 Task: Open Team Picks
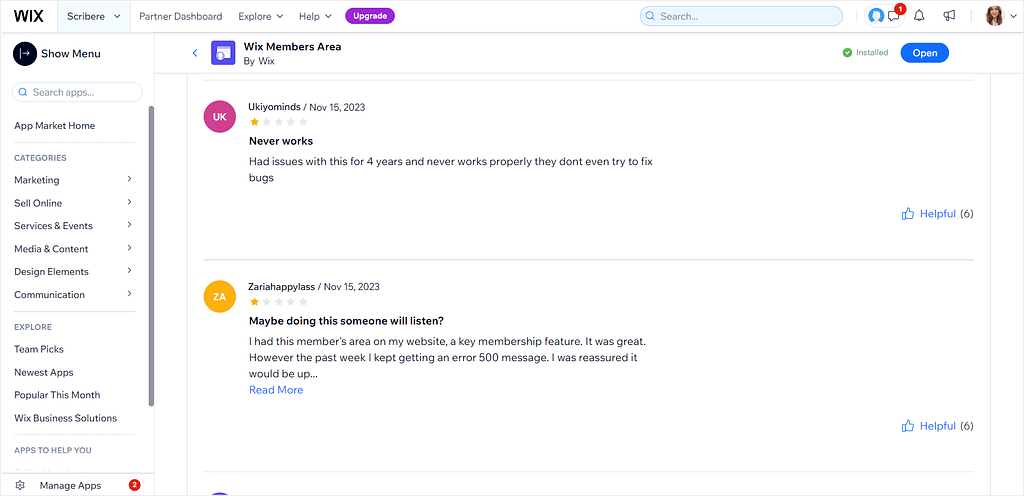coord(39,349)
